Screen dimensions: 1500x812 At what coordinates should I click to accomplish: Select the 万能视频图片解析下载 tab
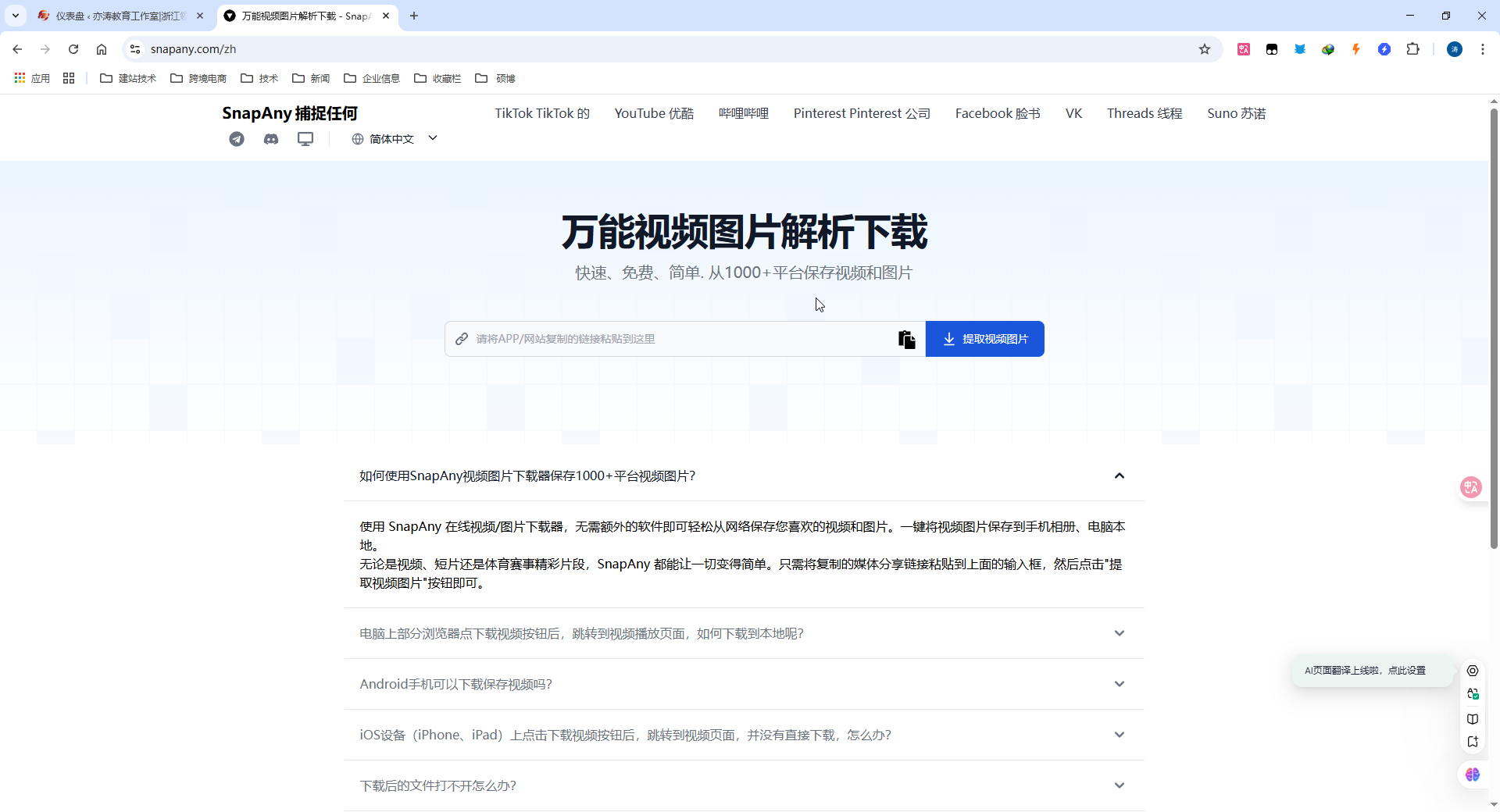click(x=306, y=16)
